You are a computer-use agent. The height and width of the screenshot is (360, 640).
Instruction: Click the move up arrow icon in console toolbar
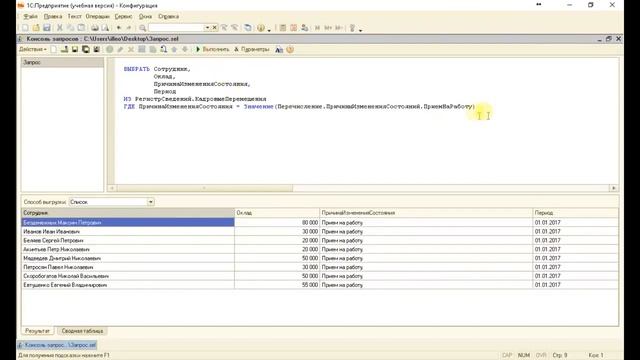tap(174, 49)
